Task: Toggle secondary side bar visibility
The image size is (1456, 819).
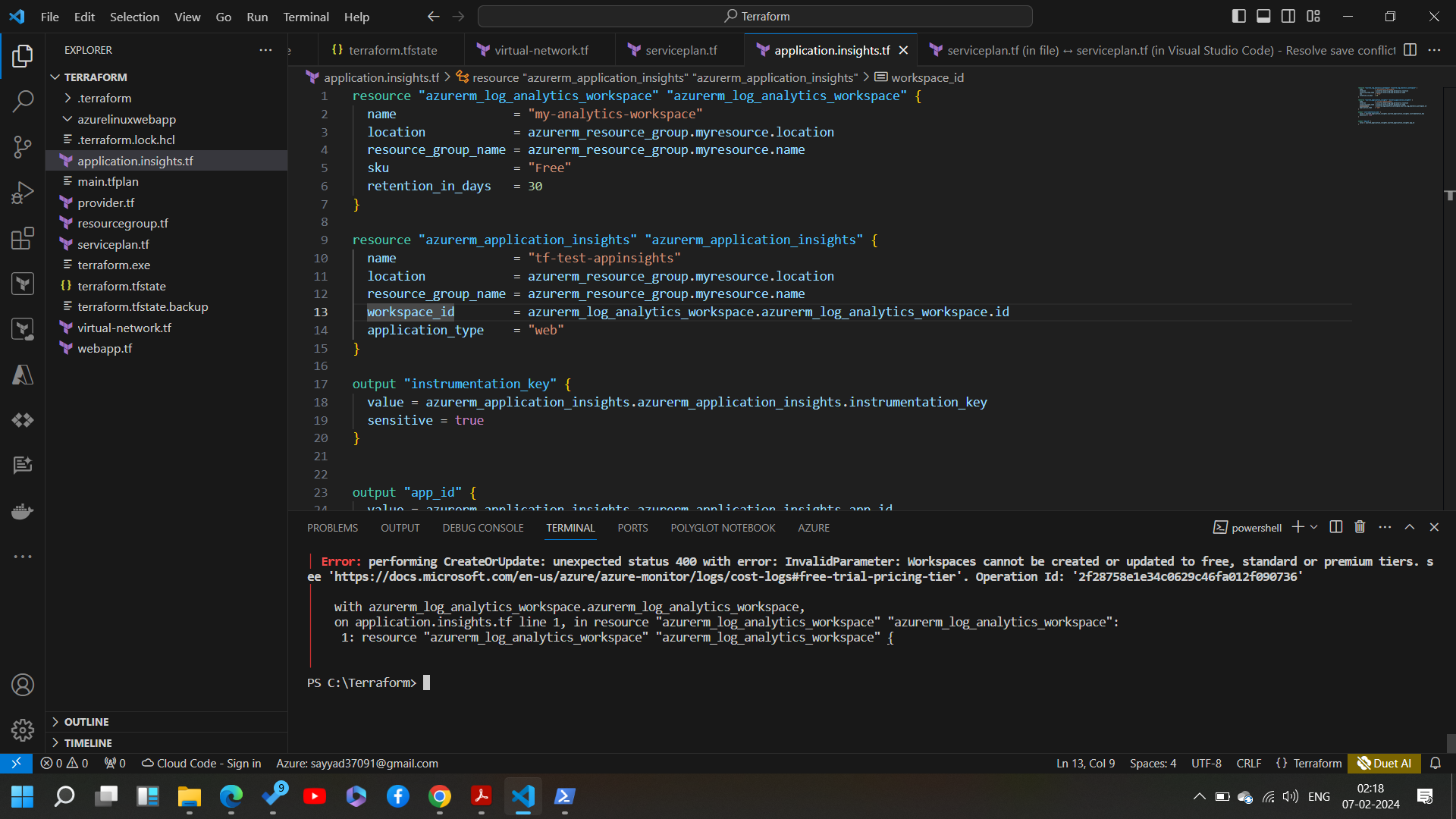Action: (1288, 16)
